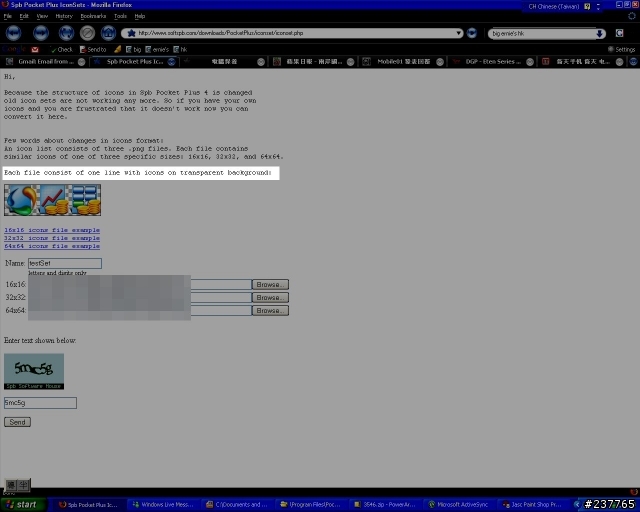
Task: Click Browse for the 64x64 file
Action: pos(270,311)
